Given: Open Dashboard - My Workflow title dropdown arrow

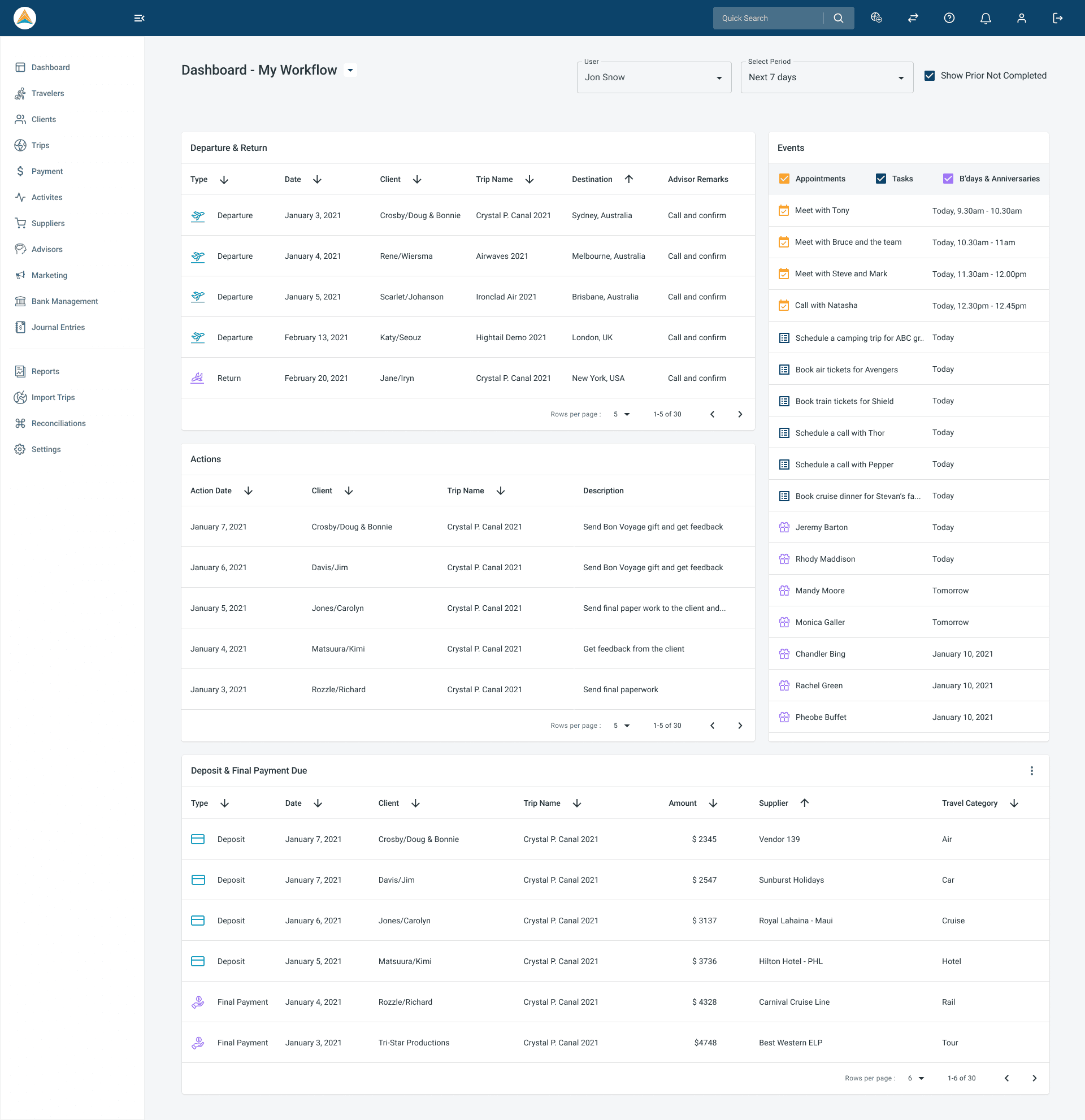Looking at the screenshot, I should [x=350, y=70].
